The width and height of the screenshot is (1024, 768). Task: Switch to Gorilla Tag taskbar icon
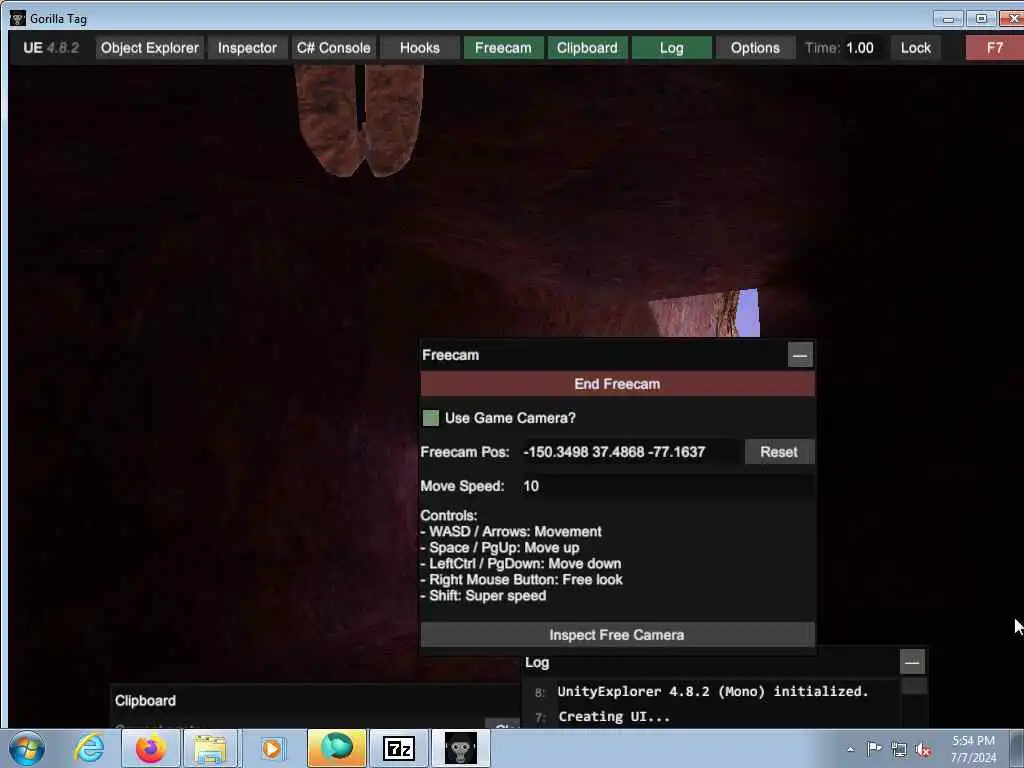[460, 748]
